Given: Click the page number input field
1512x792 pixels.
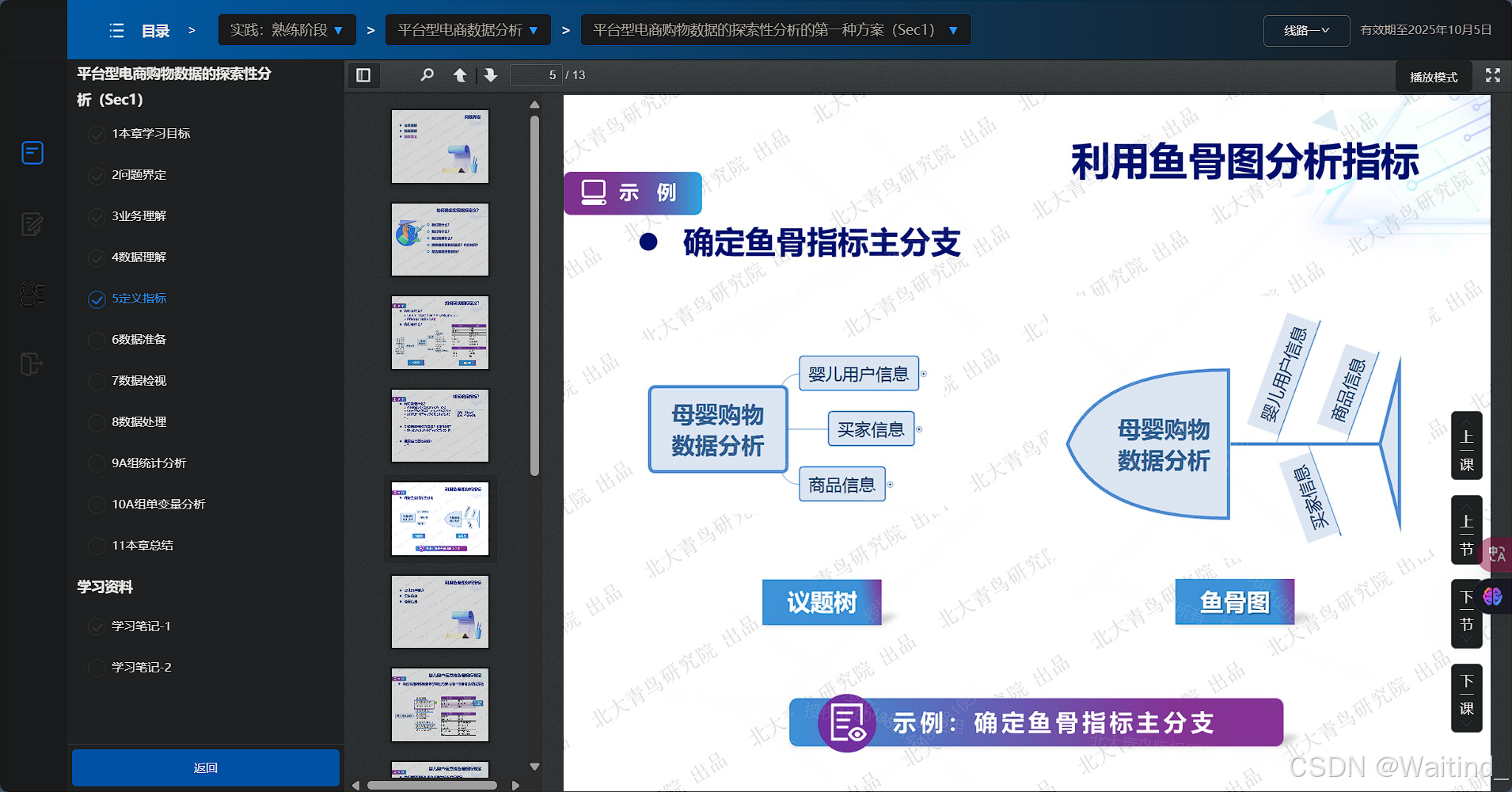Looking at the screenshot, I should (536, 75).
